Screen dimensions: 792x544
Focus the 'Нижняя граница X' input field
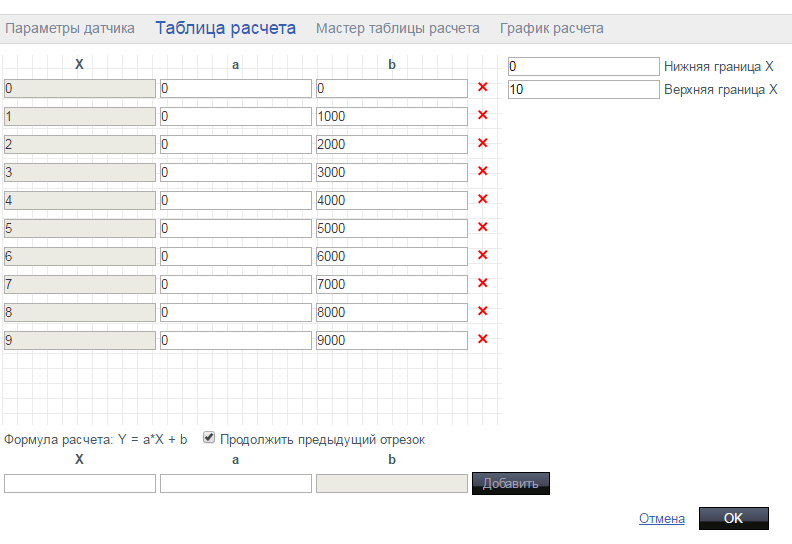(x=583, y=67)
